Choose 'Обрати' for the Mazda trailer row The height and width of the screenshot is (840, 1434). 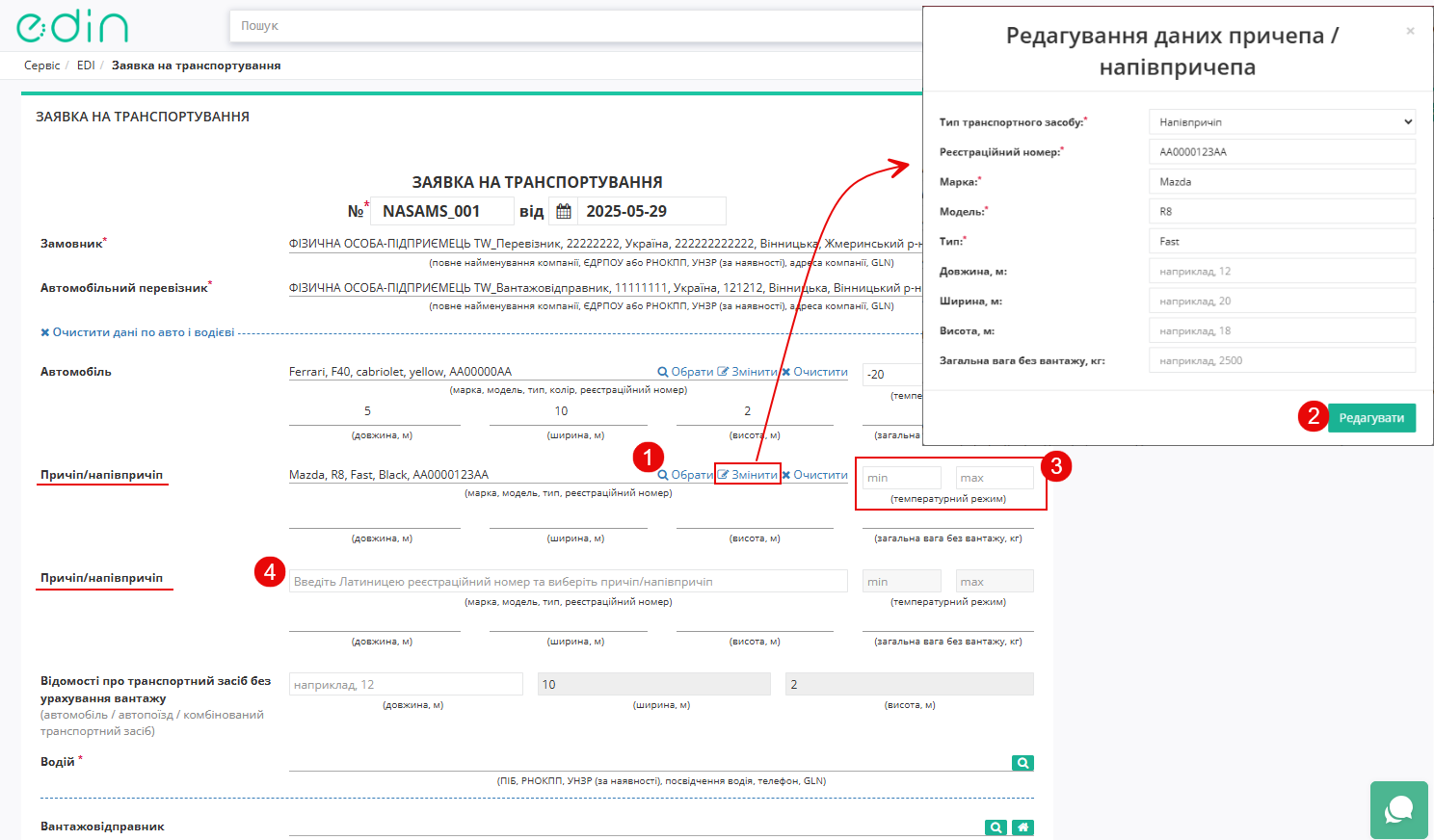685,475
